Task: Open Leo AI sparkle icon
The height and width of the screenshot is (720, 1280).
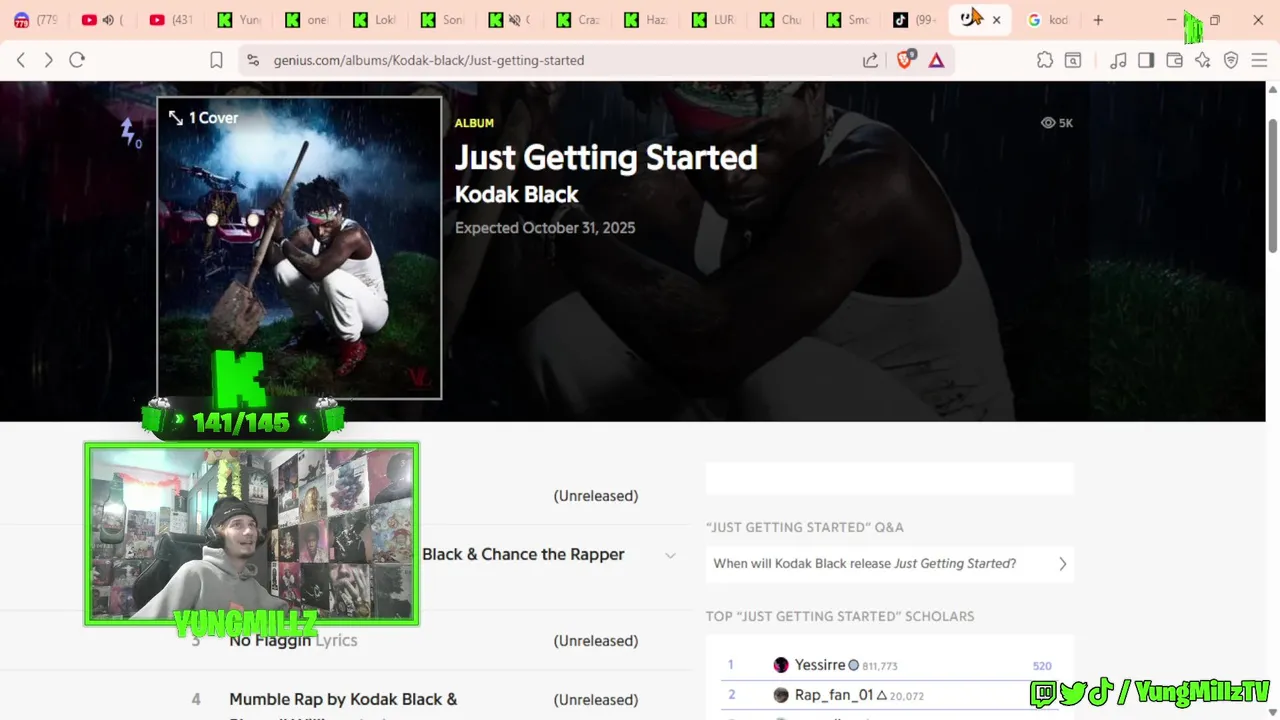Action: point(1203,60)
